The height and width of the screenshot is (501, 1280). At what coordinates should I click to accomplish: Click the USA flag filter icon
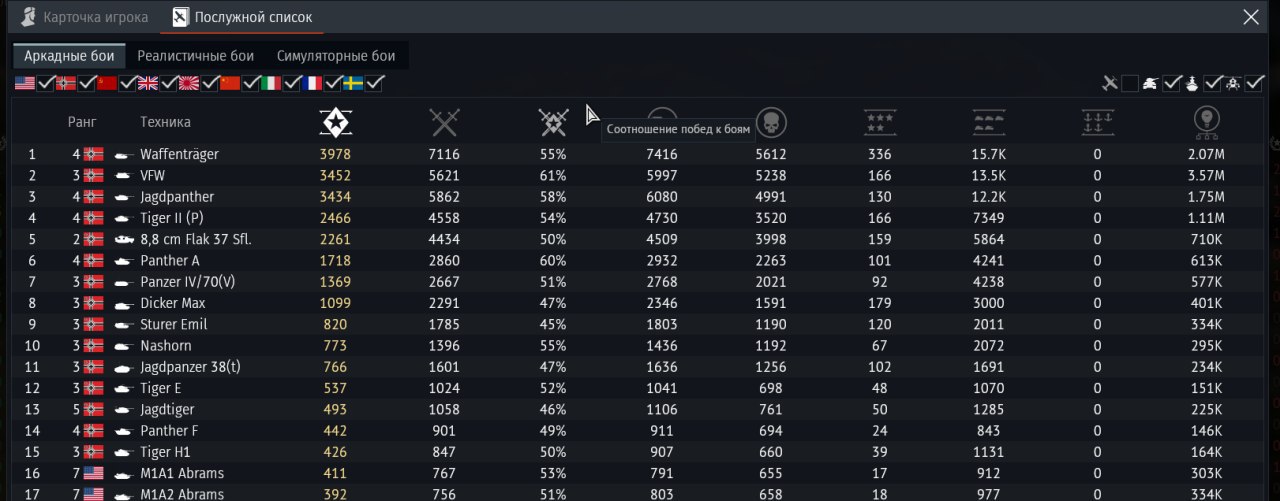point(25,83)
